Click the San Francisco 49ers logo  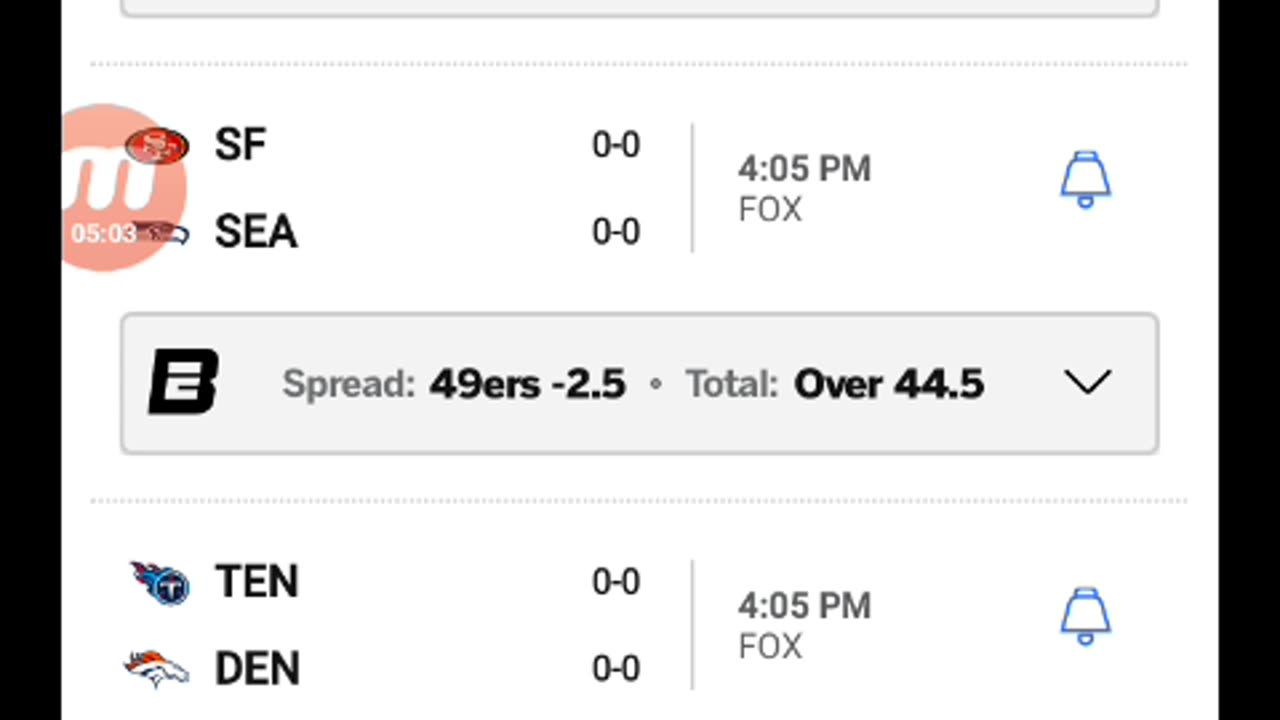[157, 146]
